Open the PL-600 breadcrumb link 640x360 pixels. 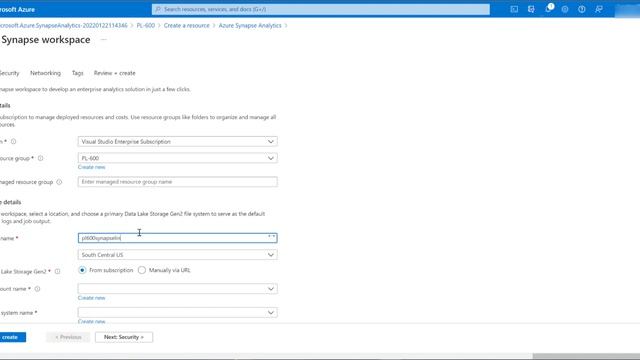coord(146,25)
